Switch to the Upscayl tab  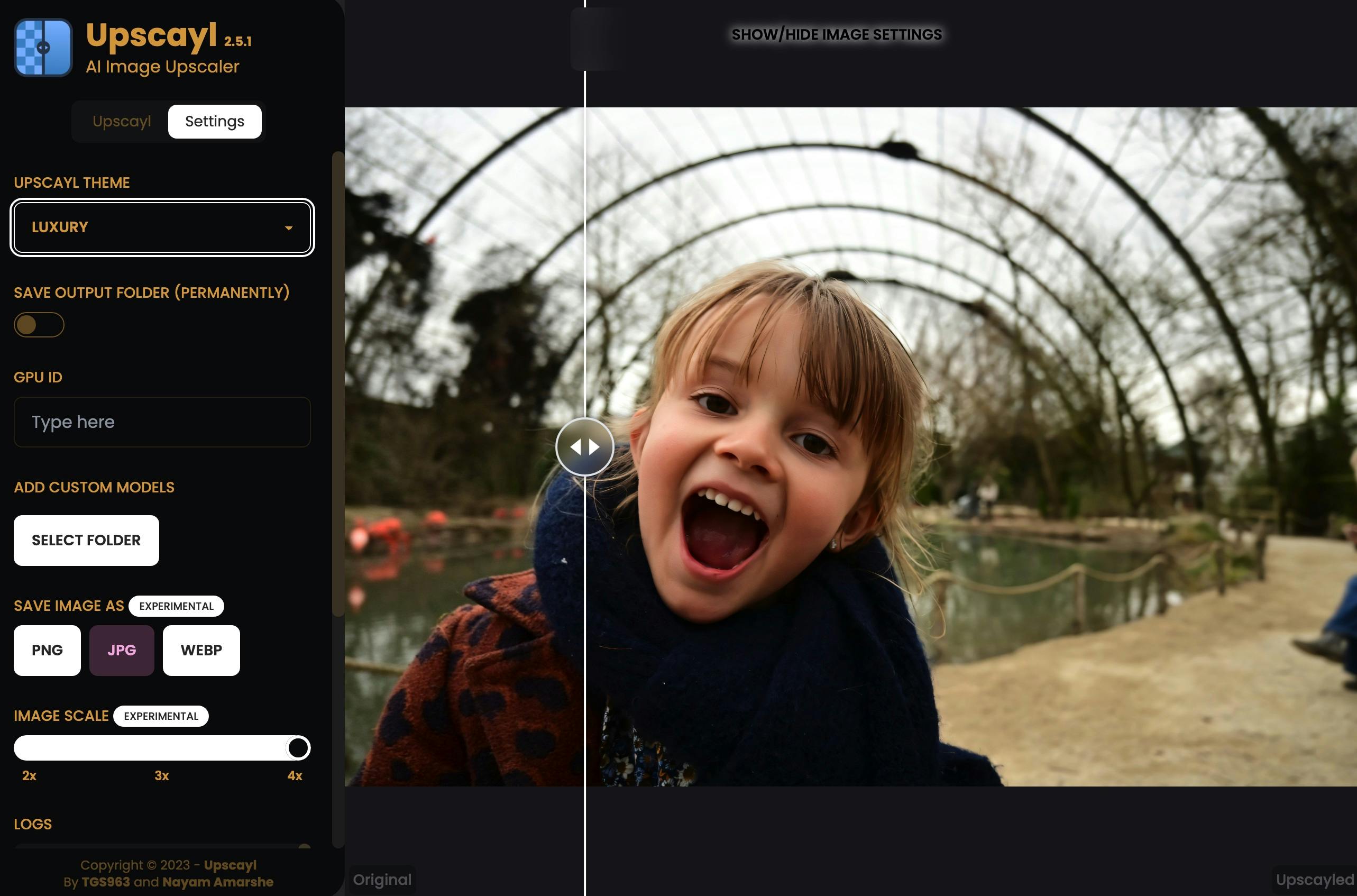click(122, 121)
